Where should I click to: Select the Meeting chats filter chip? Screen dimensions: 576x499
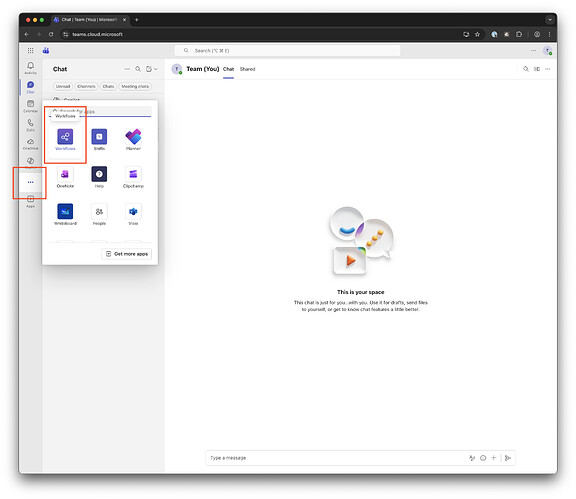pos(135,86)
